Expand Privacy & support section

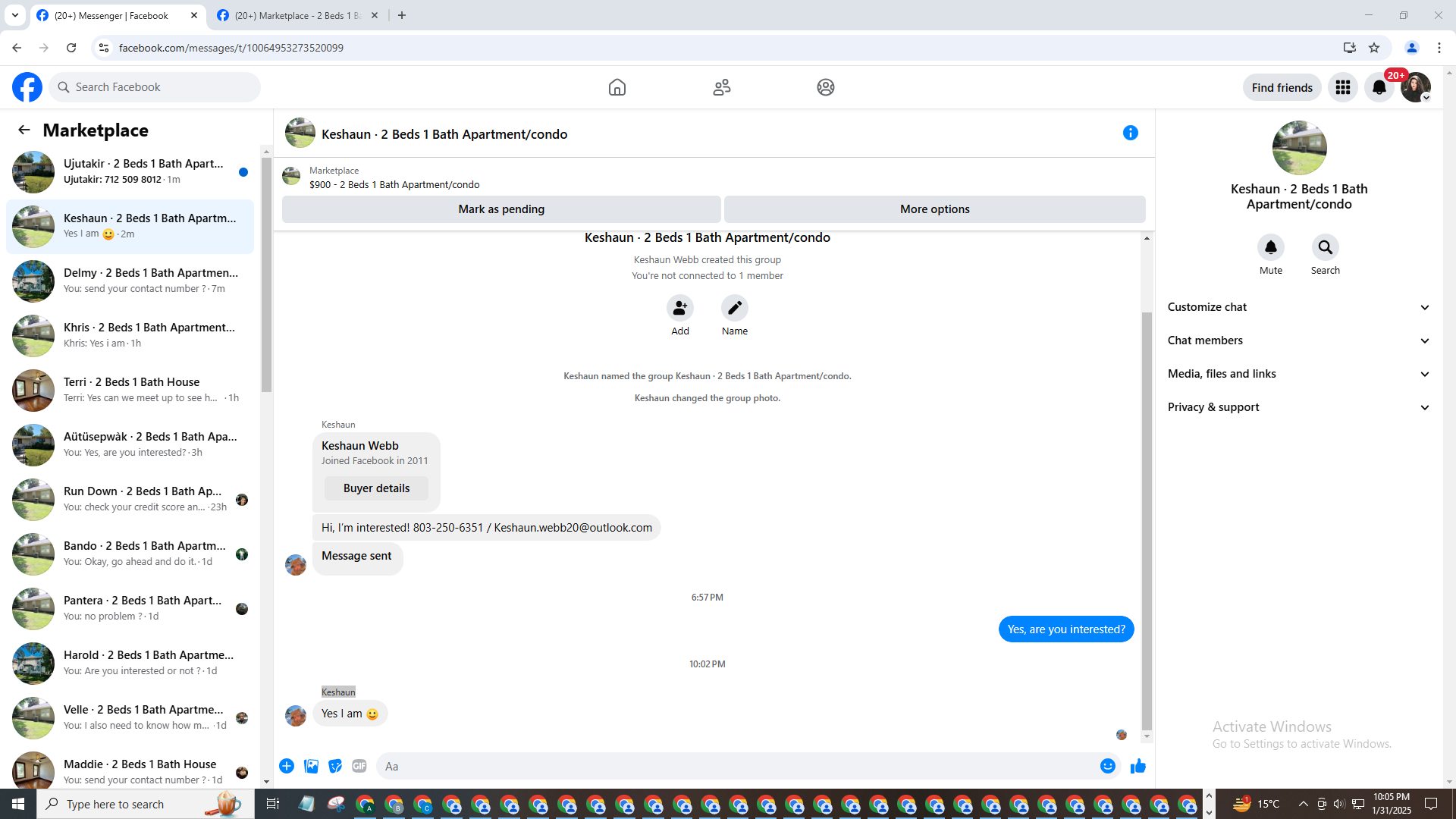pos(1299,407)
